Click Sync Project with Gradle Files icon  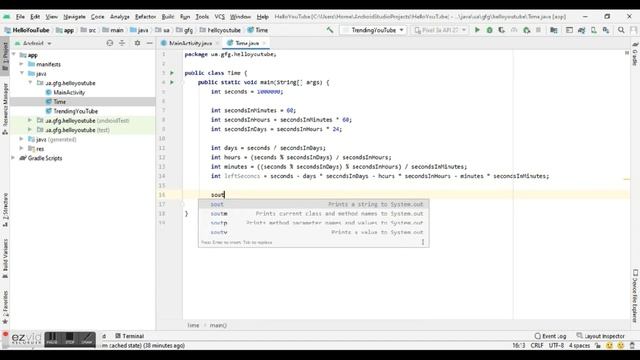click(x=582, y=30)
